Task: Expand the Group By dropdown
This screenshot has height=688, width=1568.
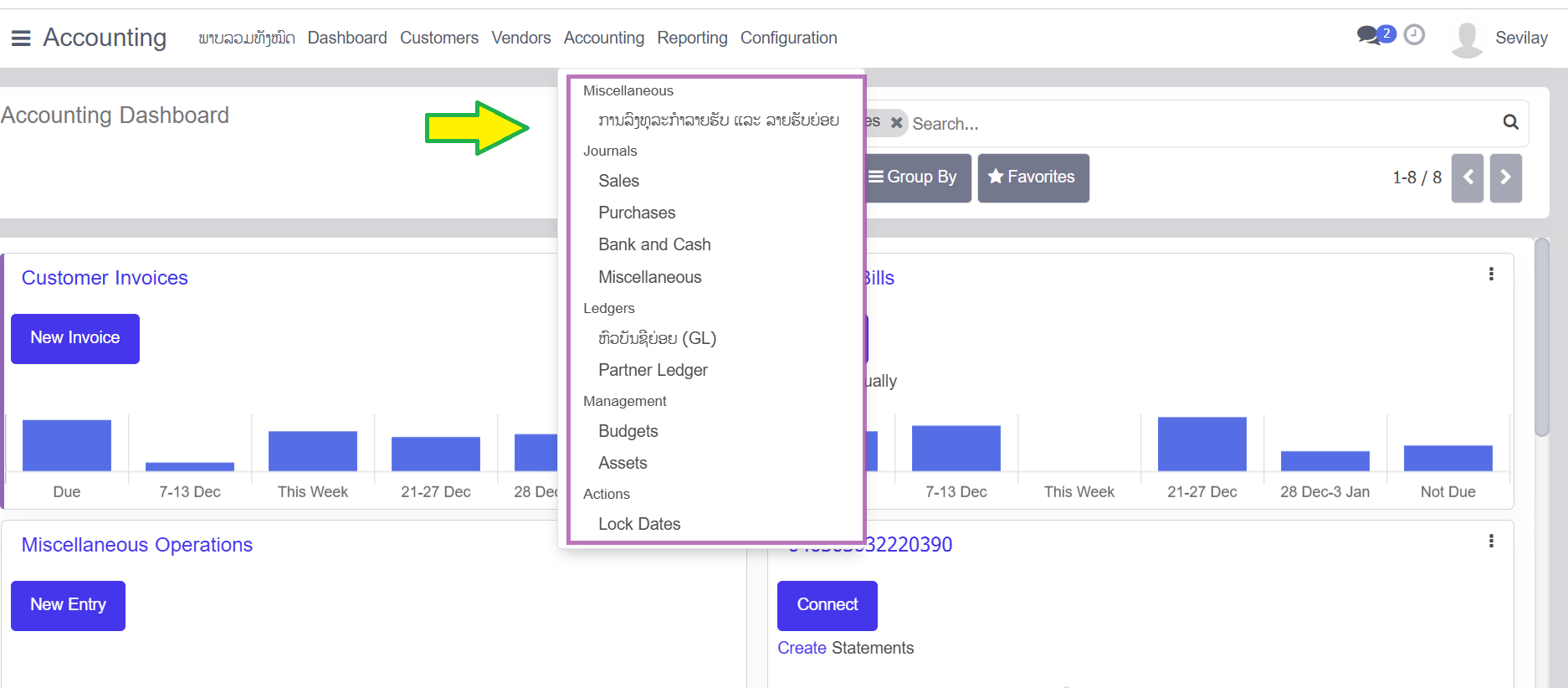Action: [x=917, y=177]
